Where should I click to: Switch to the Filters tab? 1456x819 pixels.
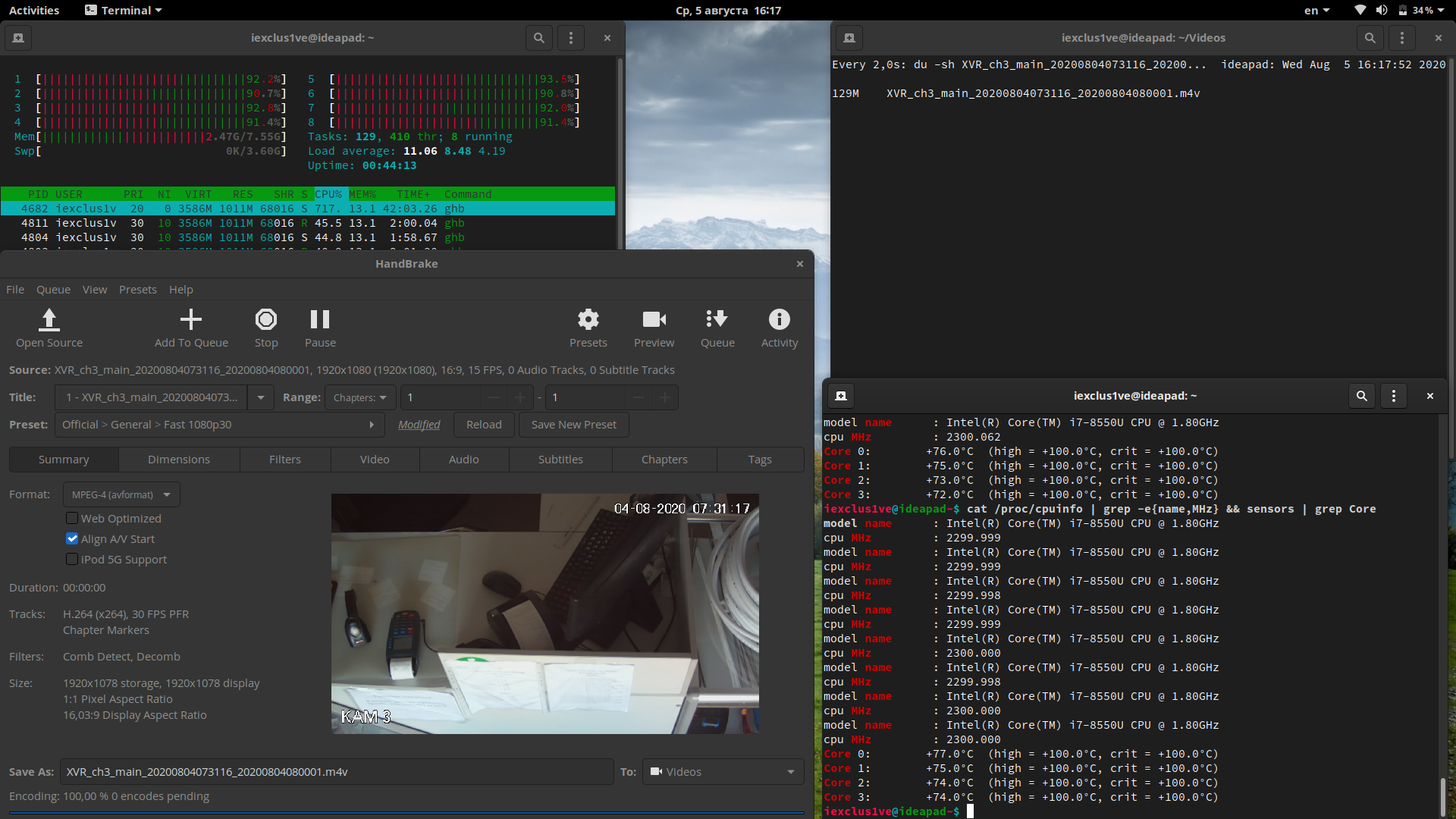coord(285,460)
